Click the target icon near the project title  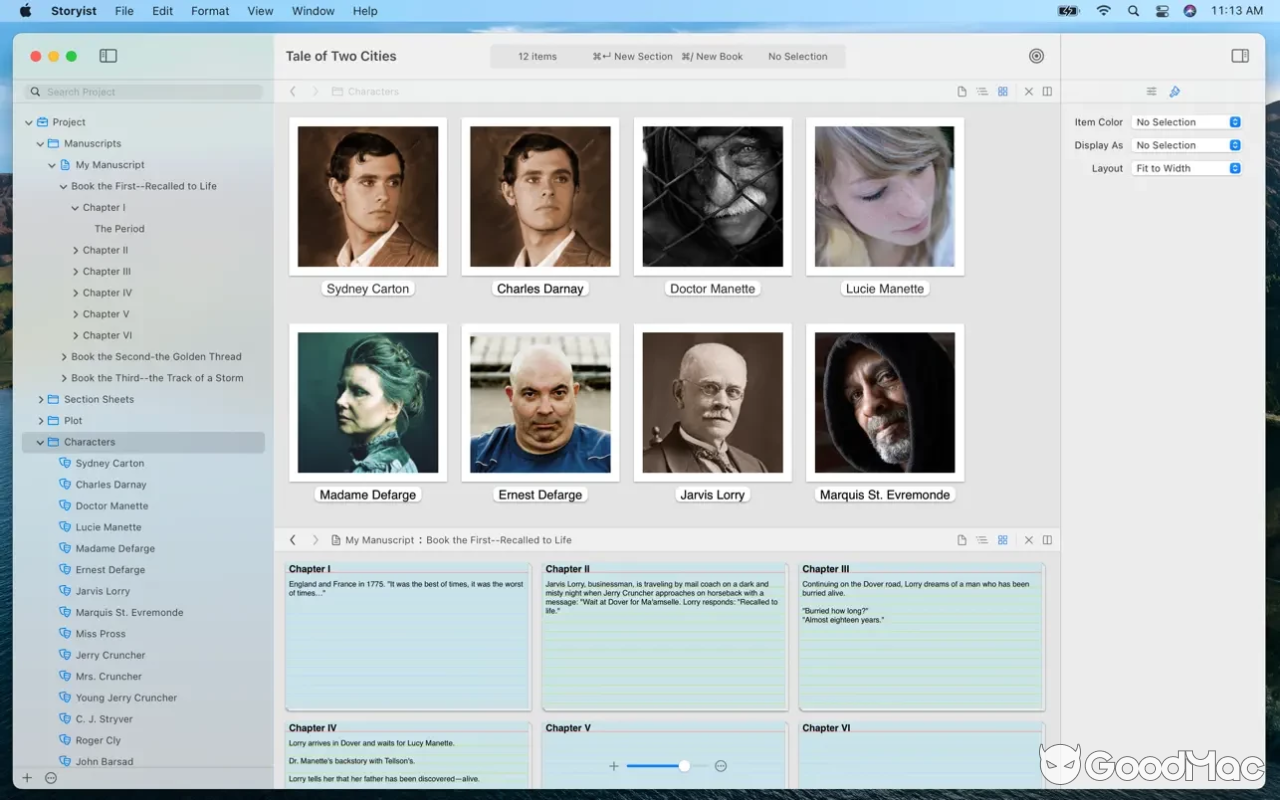click(1036, 55)
